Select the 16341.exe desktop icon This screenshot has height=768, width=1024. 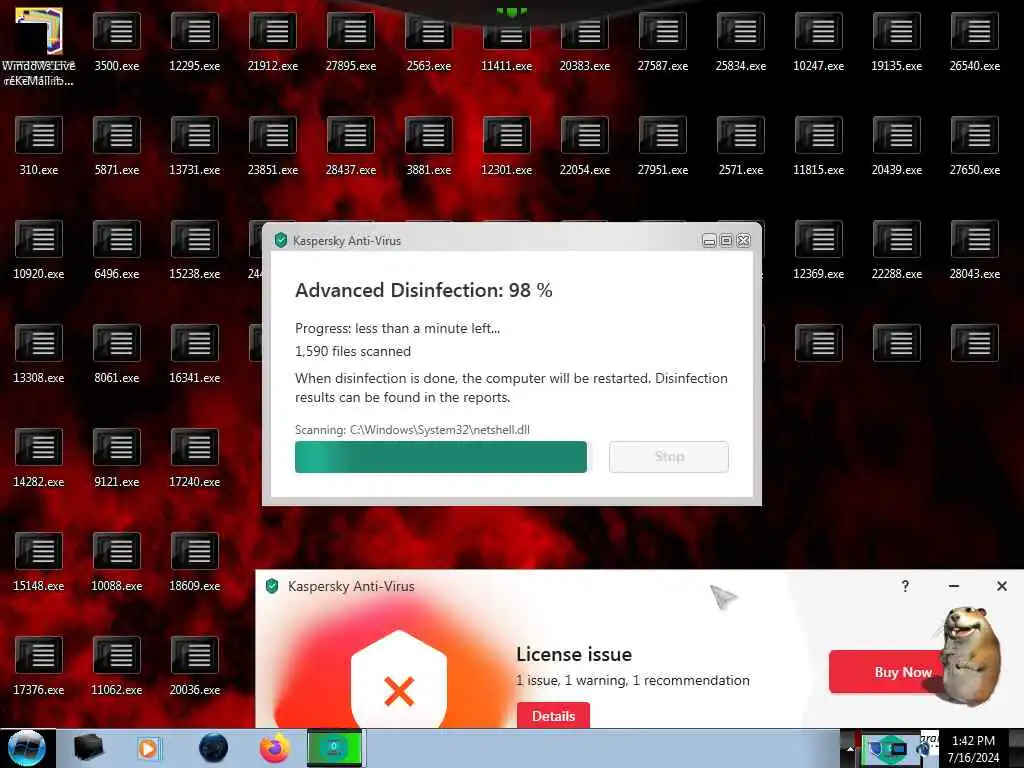195,343
